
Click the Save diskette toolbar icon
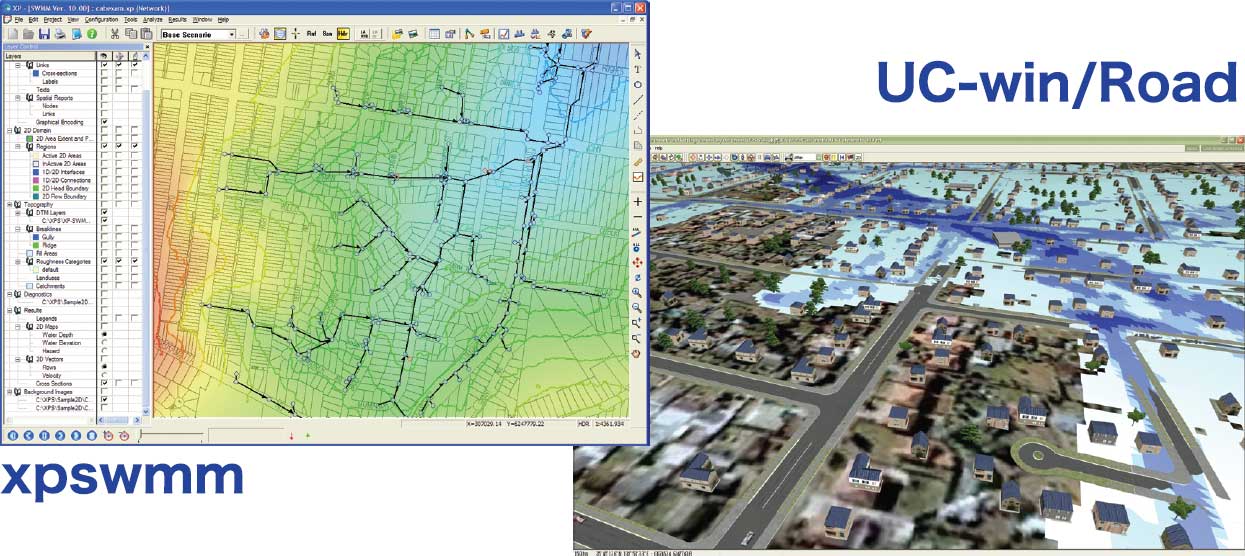click(44, 33)
